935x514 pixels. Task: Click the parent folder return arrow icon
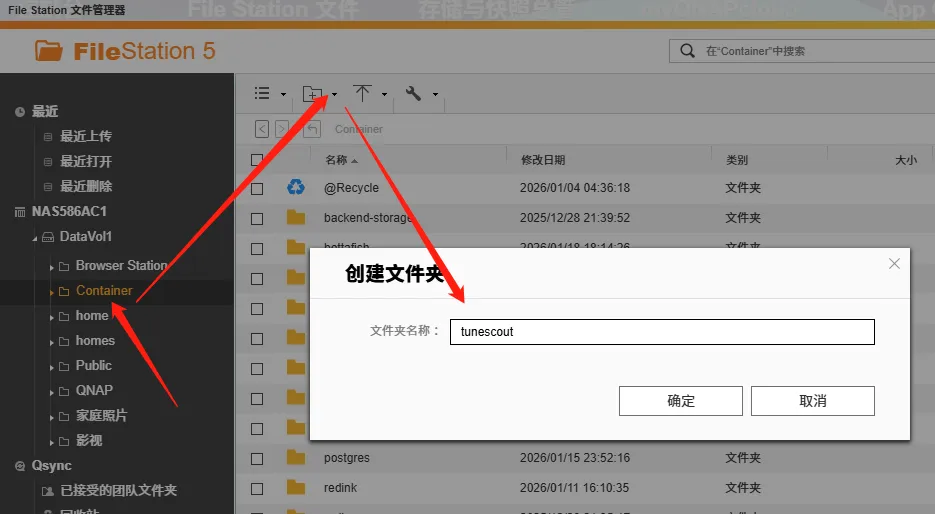312,129
